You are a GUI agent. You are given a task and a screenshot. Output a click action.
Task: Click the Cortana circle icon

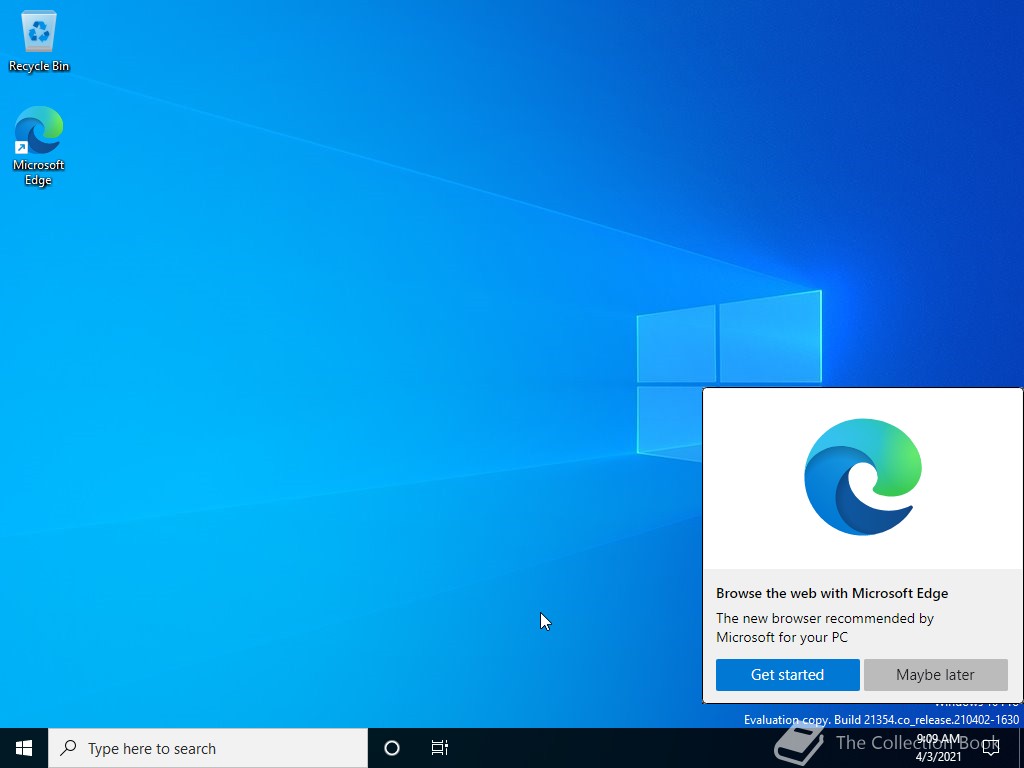point(392,748)
